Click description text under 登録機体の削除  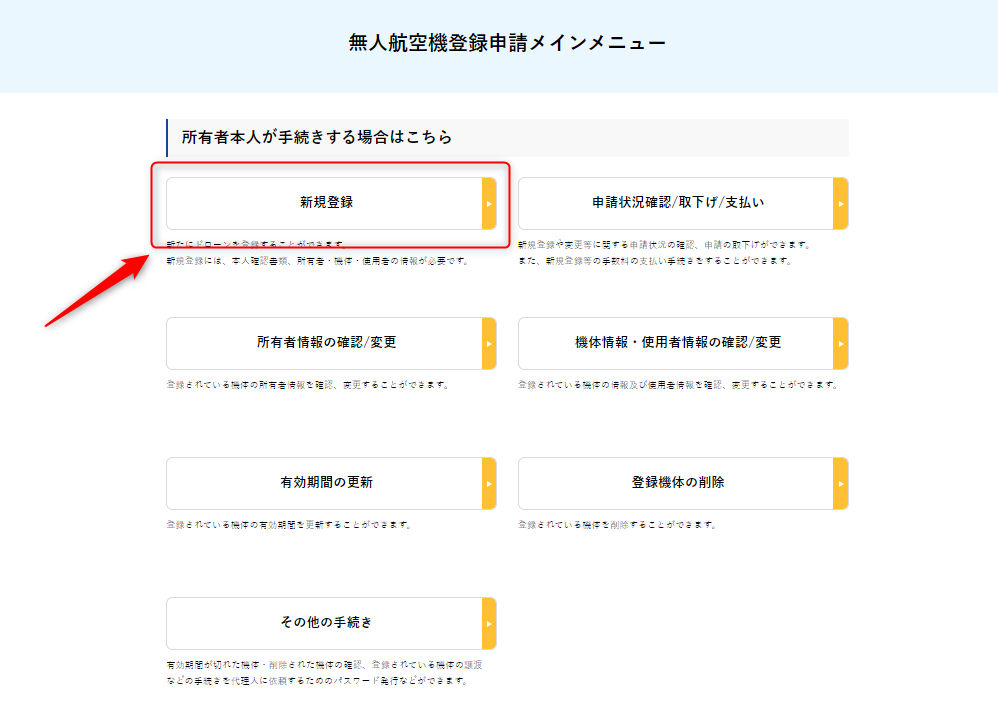click(x=617, y=525)
